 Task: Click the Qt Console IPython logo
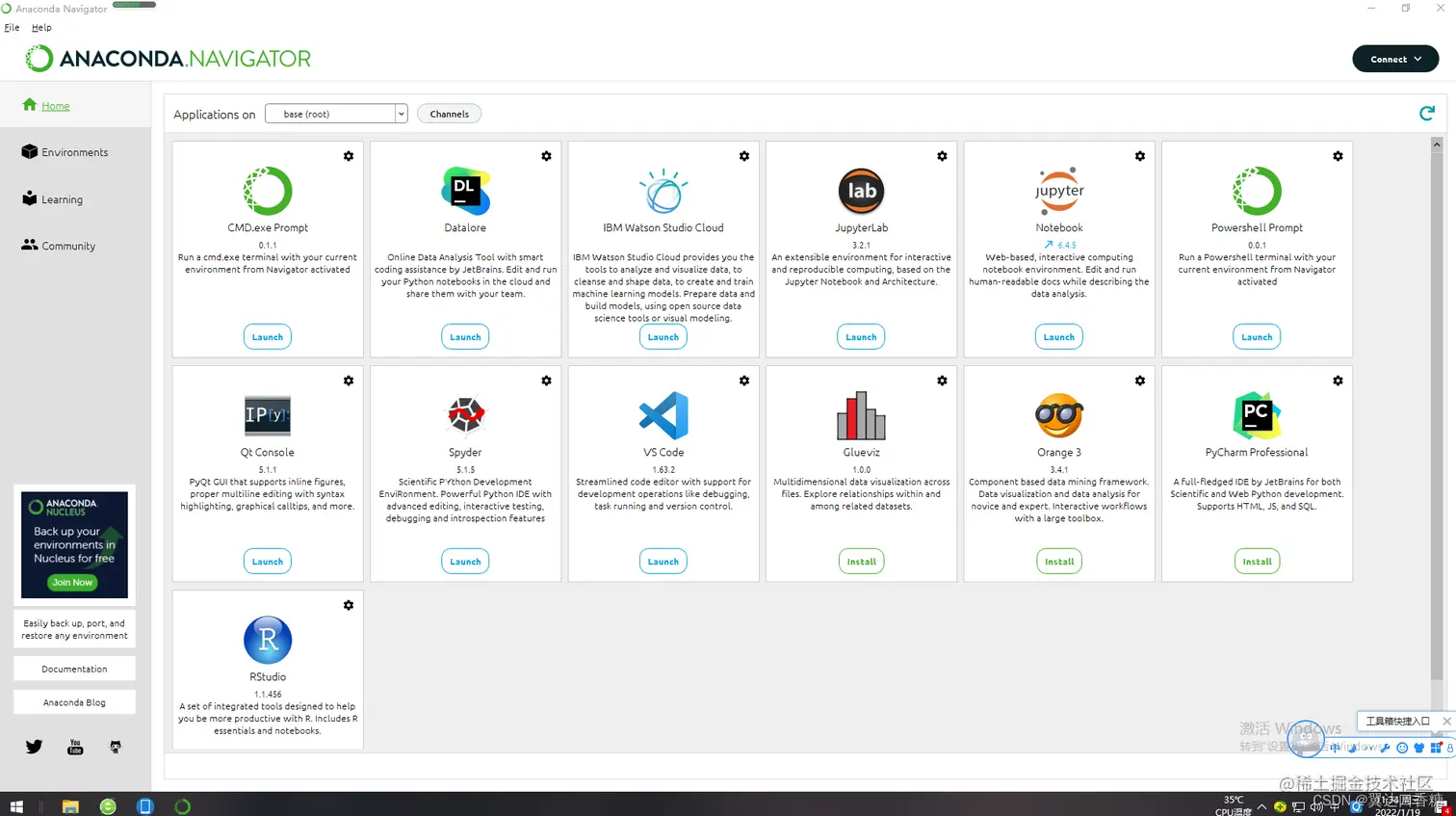coord(268,415)
